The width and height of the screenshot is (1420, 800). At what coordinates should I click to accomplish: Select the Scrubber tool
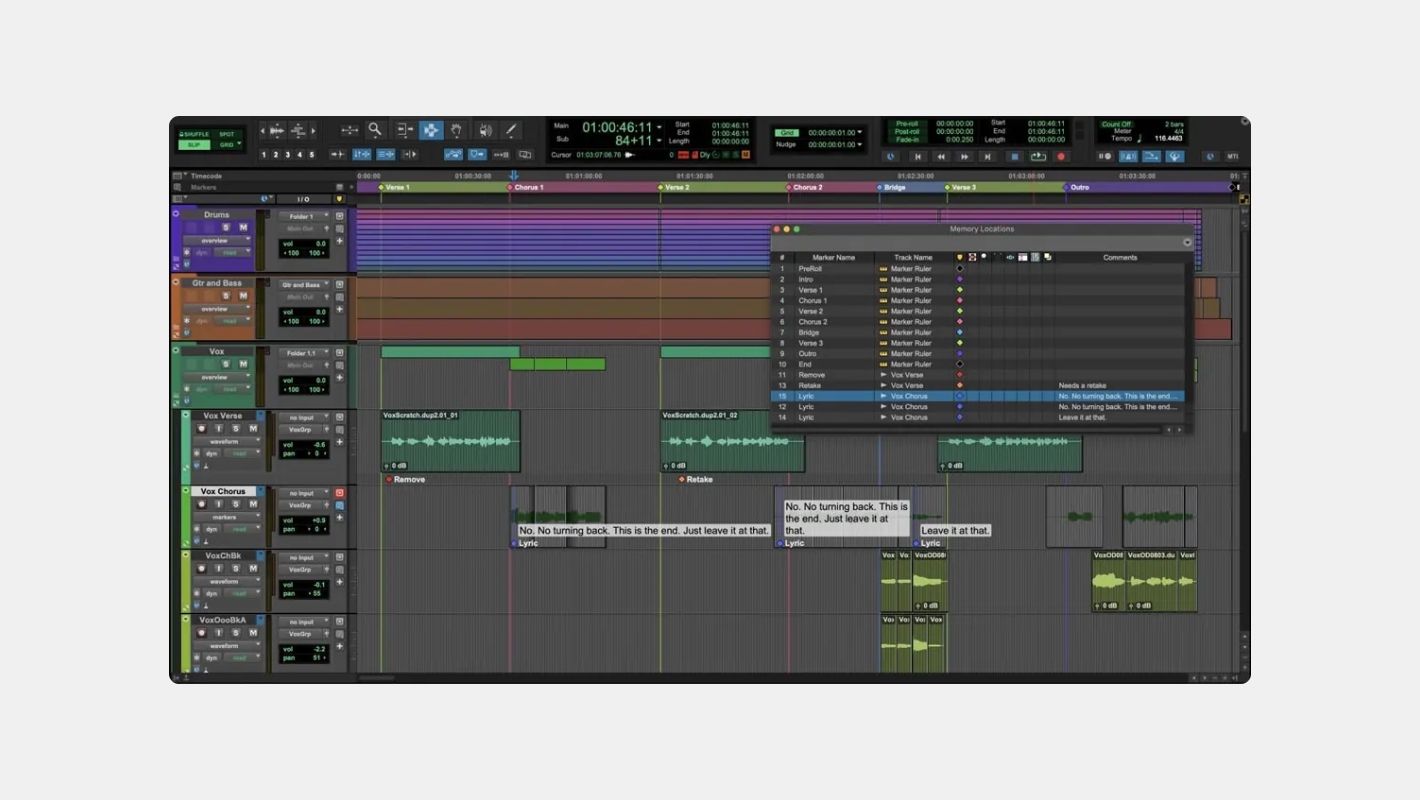pos(486,131)
